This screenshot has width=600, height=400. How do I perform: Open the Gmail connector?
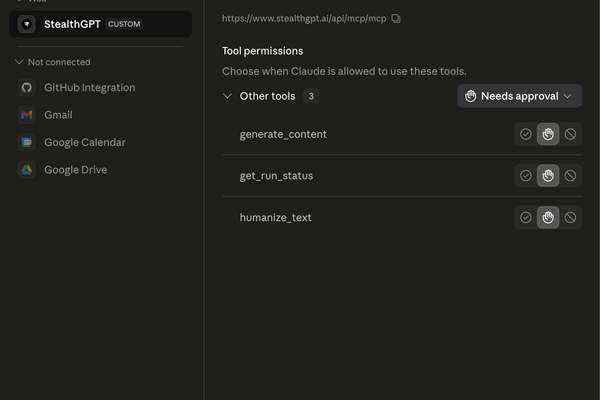[x=100, y=115]
